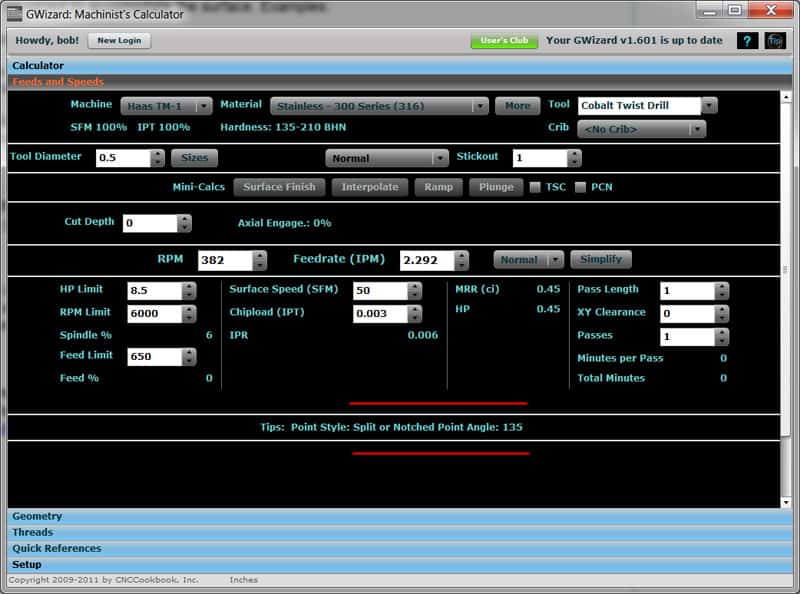800x594 pixels.
Task: Click the User's Club button
Action: coord(505,41)
